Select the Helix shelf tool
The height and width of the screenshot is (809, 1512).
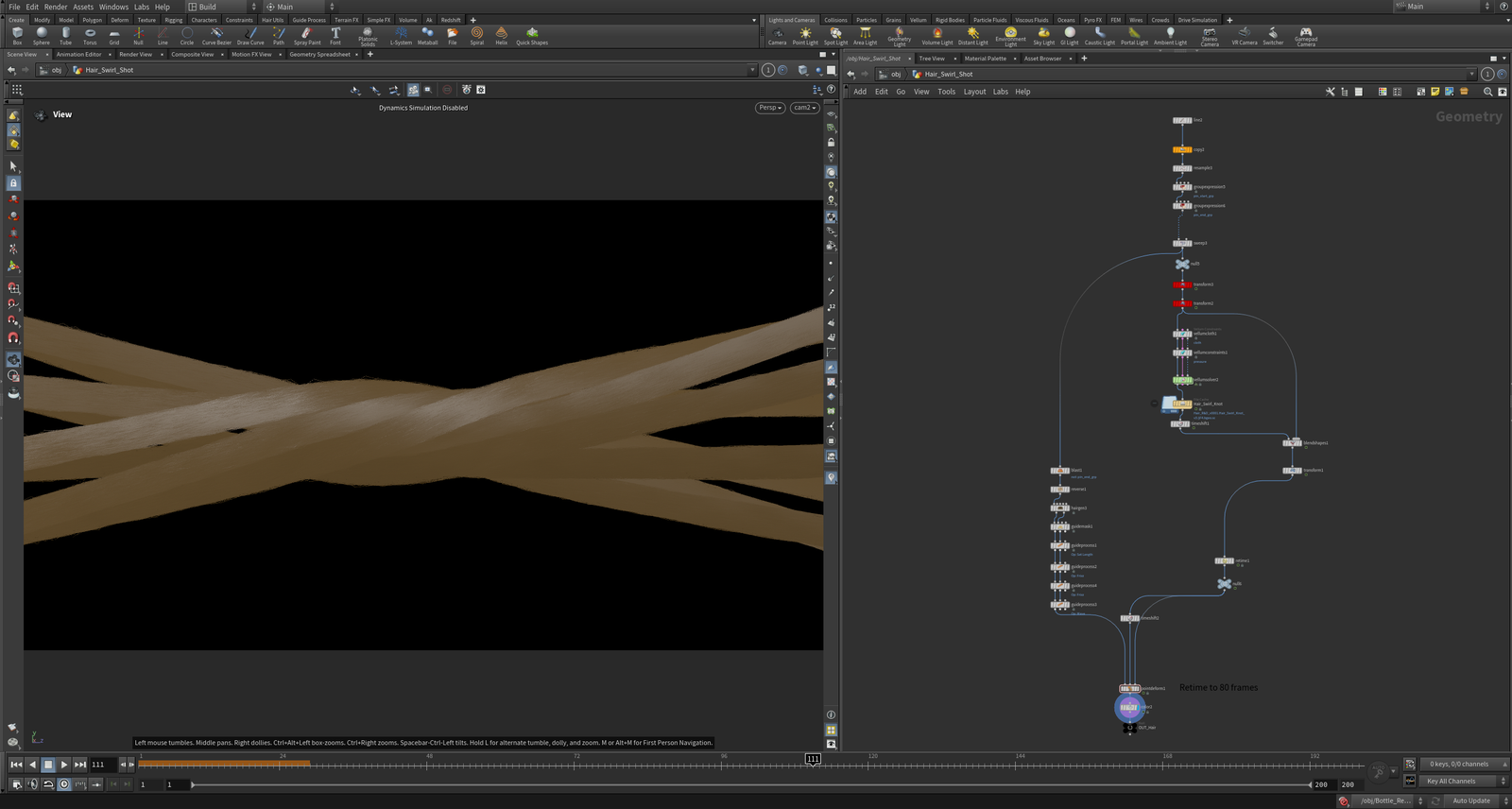pyautogui.click(x=501, y=36)
